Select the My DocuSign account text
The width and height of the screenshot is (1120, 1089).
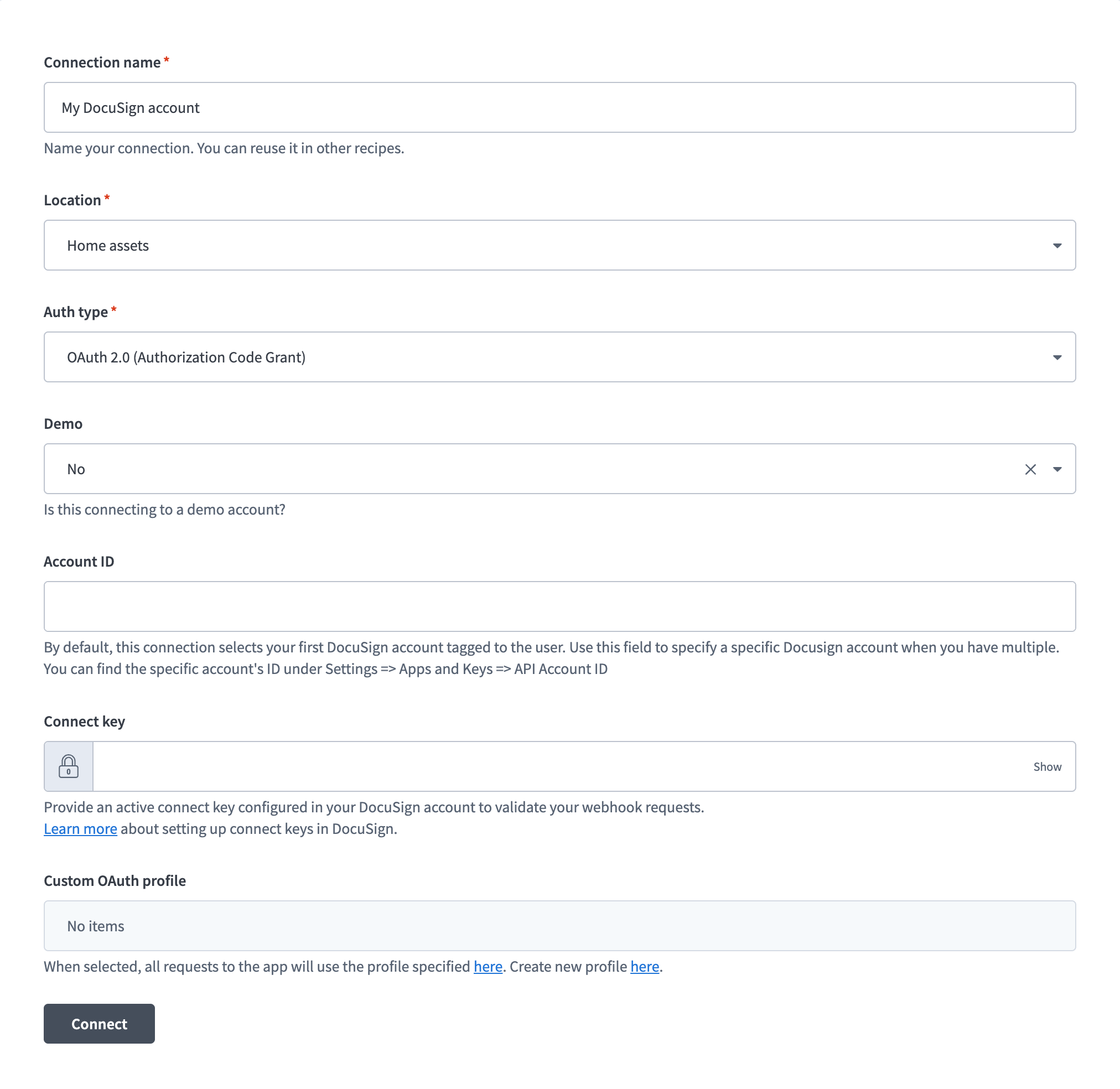point(131,107)
